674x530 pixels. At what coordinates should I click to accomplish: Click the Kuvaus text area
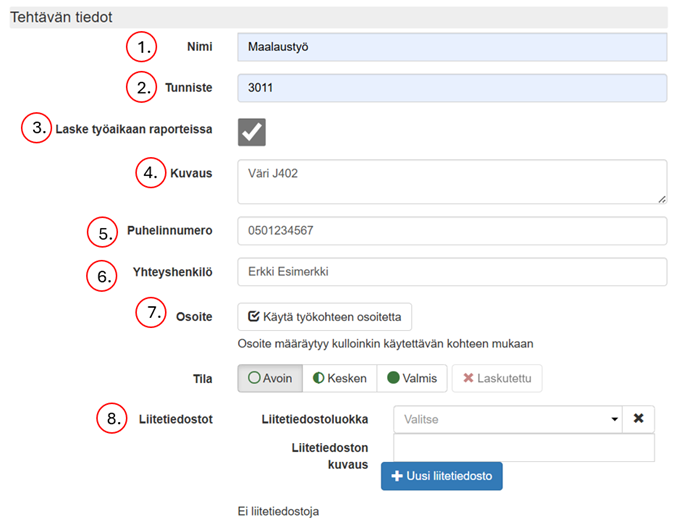[451, 182]
